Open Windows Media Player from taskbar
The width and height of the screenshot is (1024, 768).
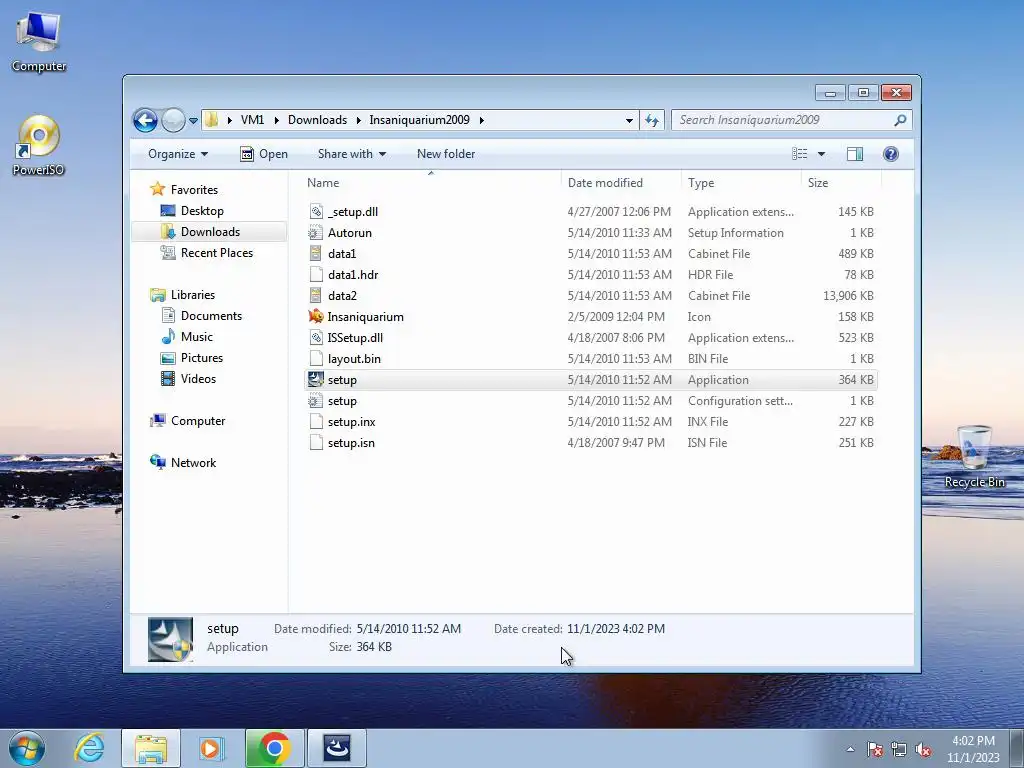click(x=211, y=748)
